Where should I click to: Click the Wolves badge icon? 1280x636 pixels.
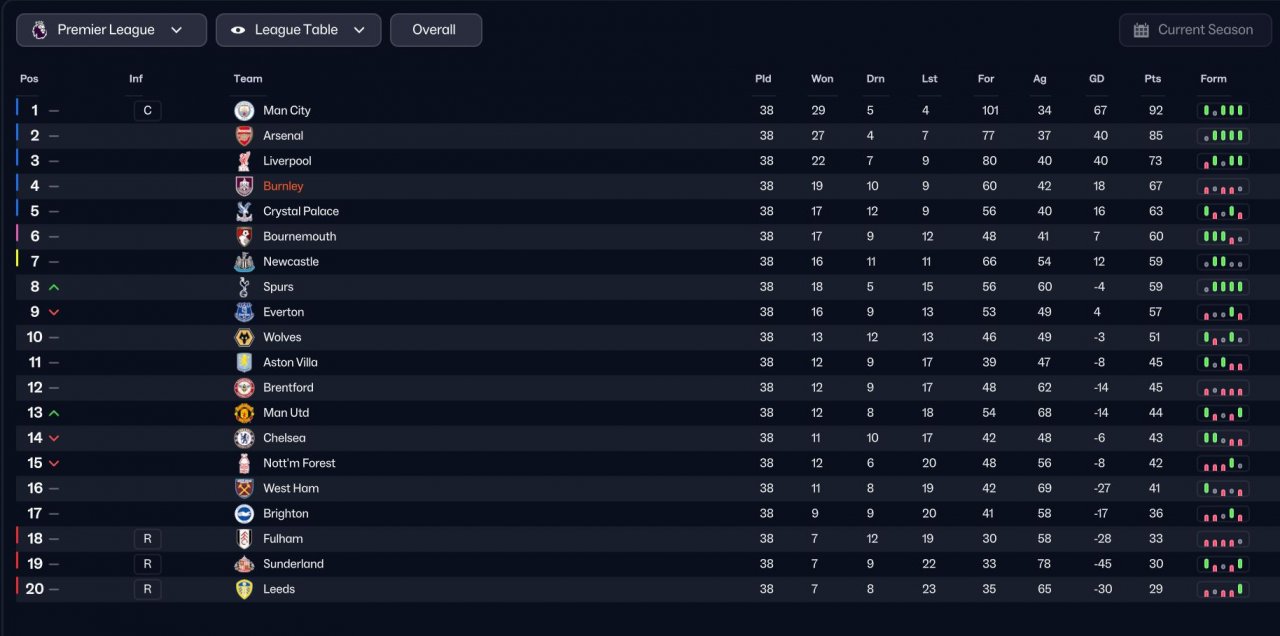click(x=244, y=338)
